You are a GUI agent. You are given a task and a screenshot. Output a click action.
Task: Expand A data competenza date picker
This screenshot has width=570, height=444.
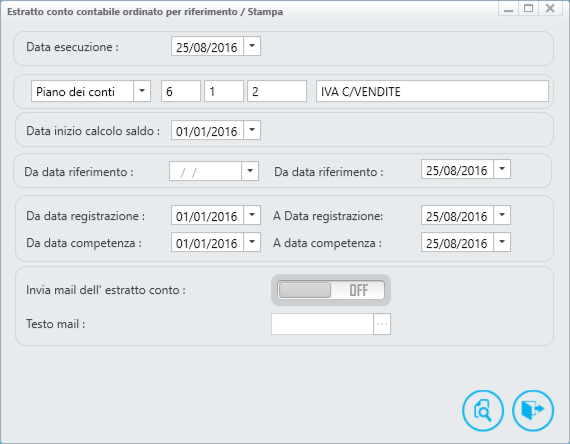502,242
